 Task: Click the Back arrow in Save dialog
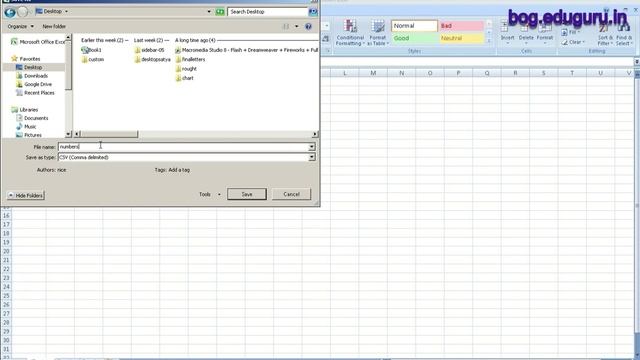coord(10,12)
